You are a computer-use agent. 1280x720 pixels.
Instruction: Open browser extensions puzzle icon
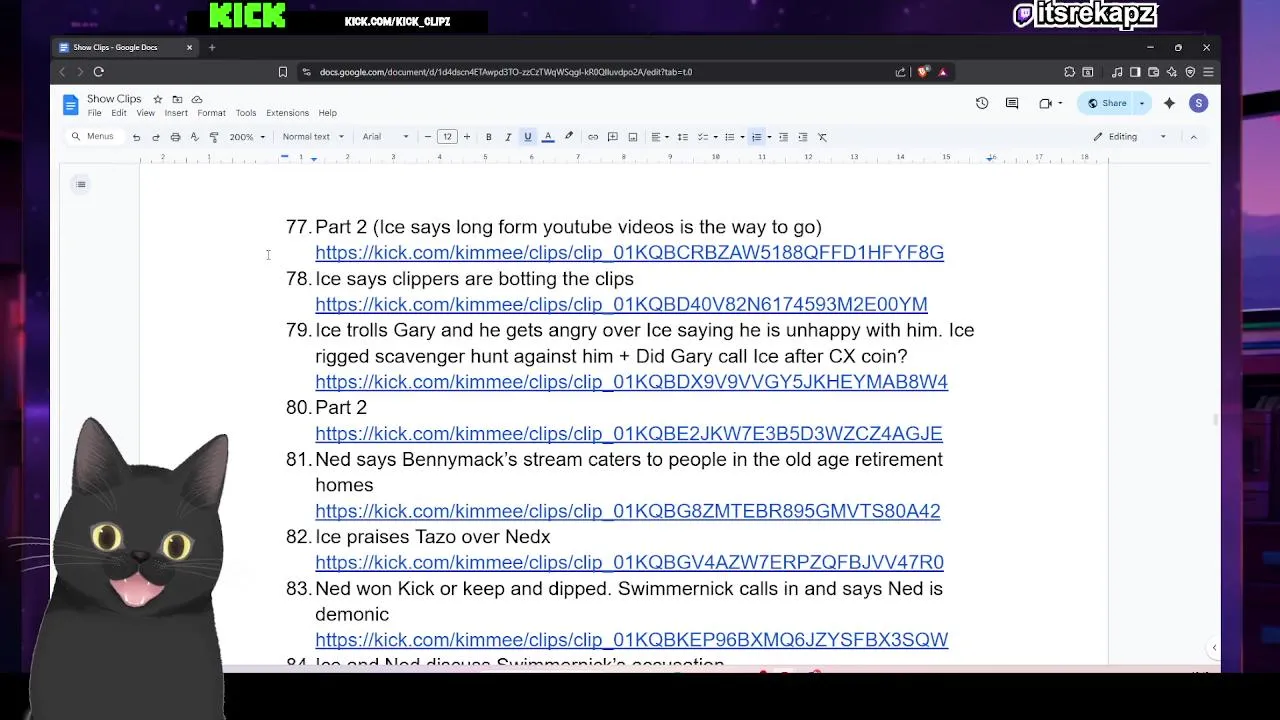point(1070,72)
